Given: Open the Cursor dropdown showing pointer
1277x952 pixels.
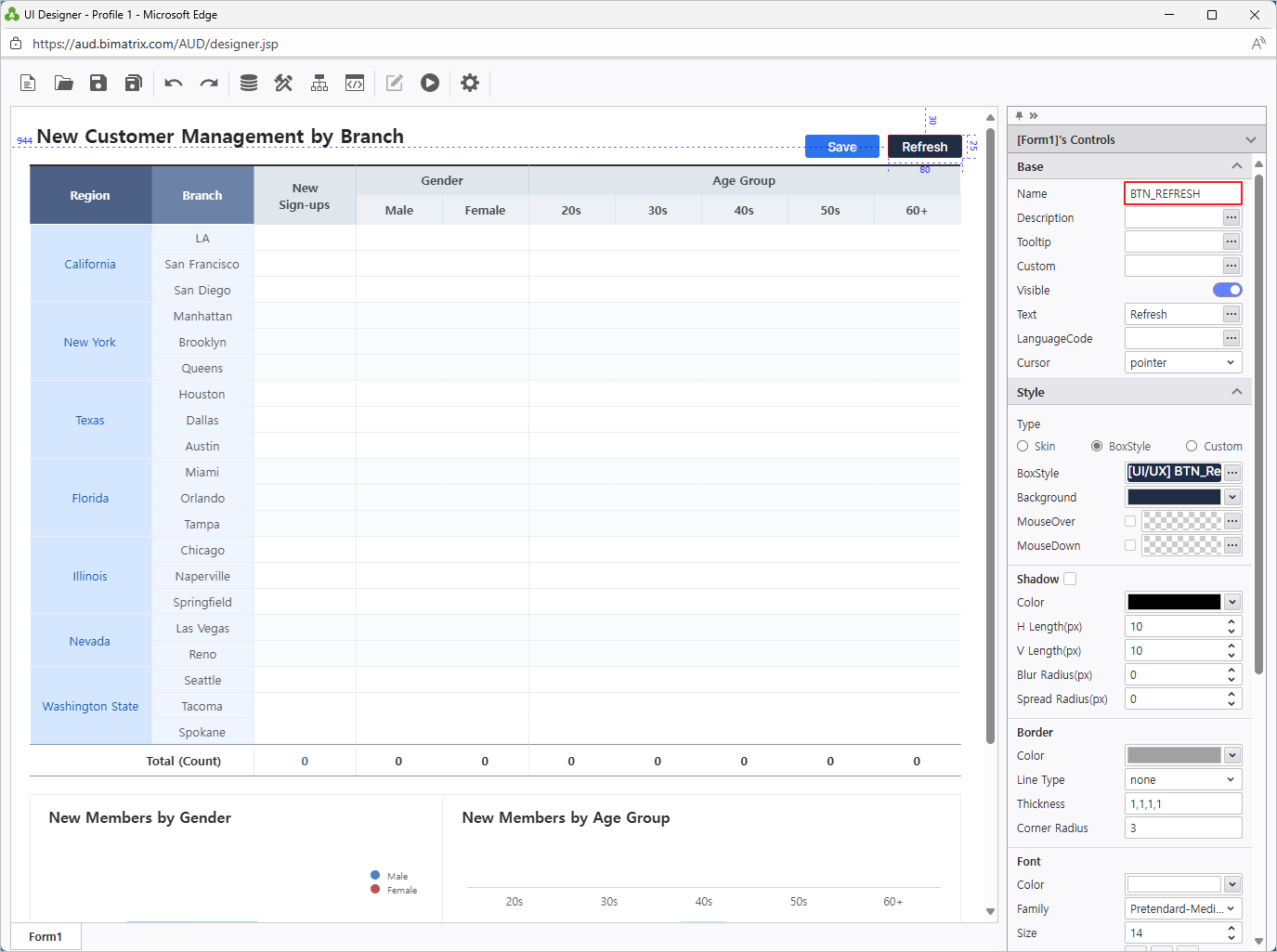Looking at the screenshot, I should pyautogui.click(x=1182, y=363).
